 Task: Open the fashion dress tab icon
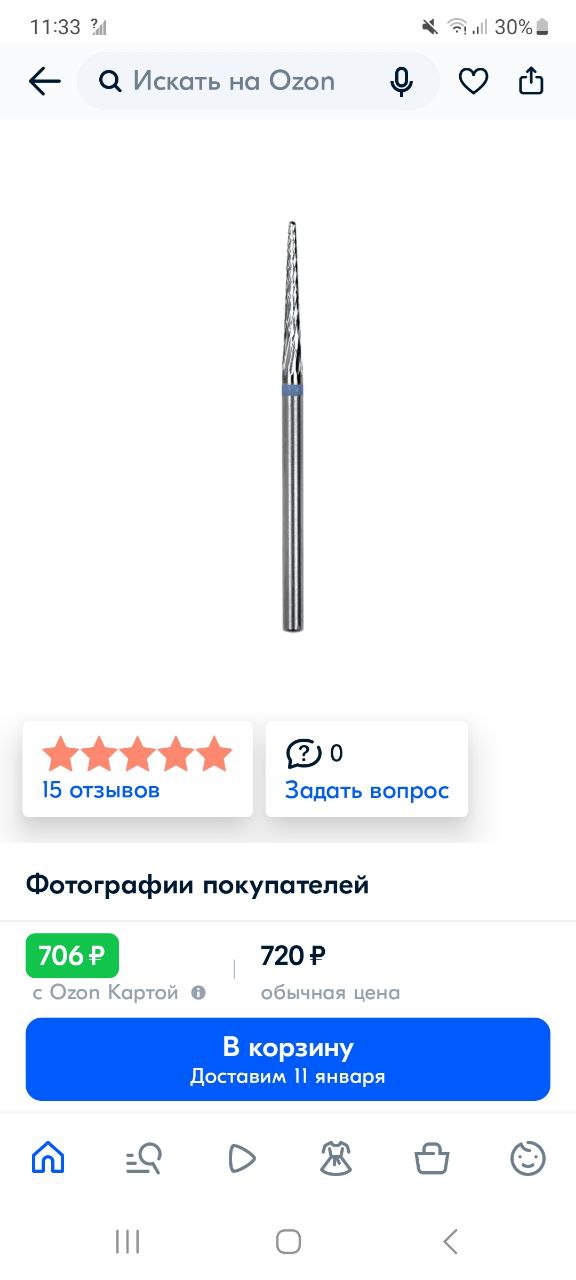pos(336,1158)
